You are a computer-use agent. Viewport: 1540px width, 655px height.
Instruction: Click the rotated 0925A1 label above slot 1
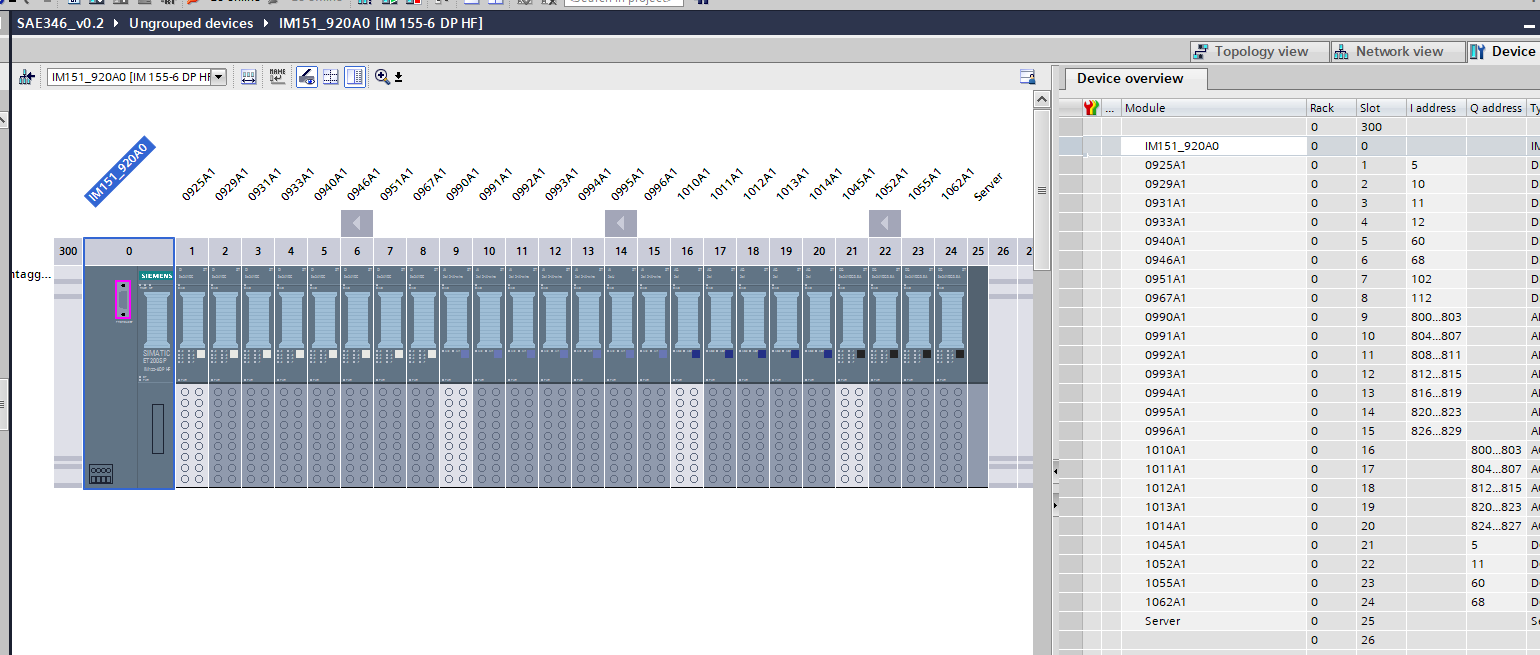(198, 184)
